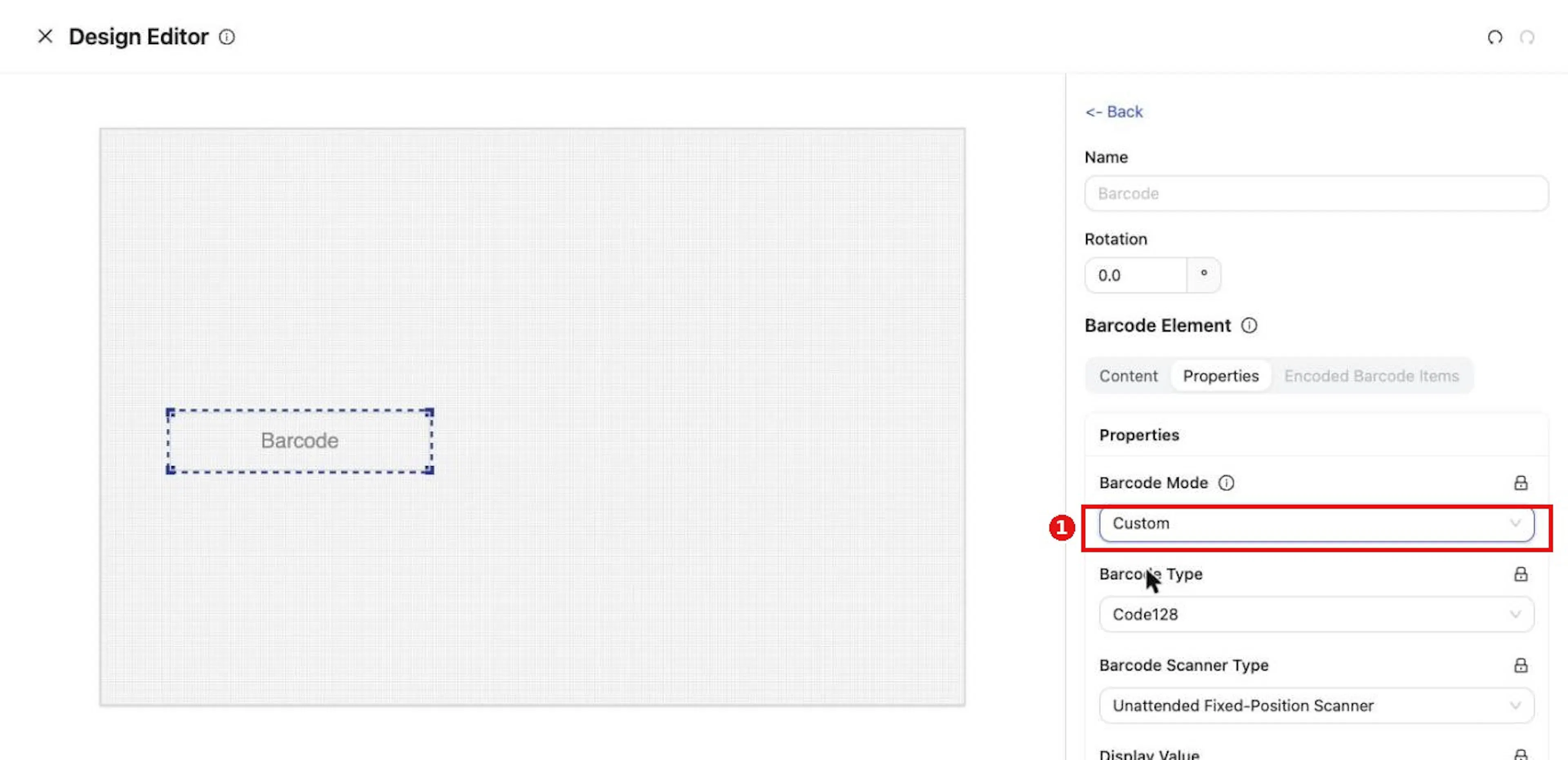Toggle lock for Barcode Mode
1568x760 pixels.
[1521, 483]
